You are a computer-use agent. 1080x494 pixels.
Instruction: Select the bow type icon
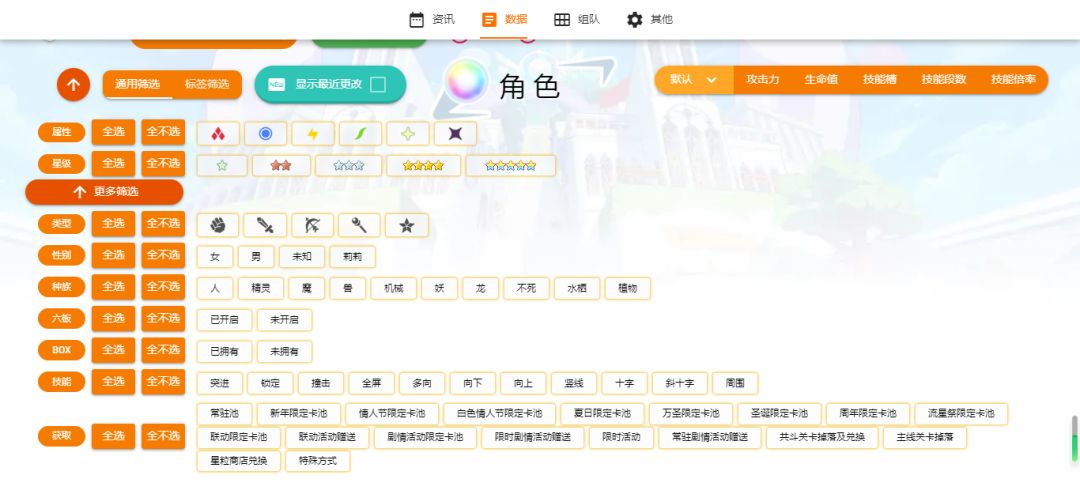pos(313,225)
